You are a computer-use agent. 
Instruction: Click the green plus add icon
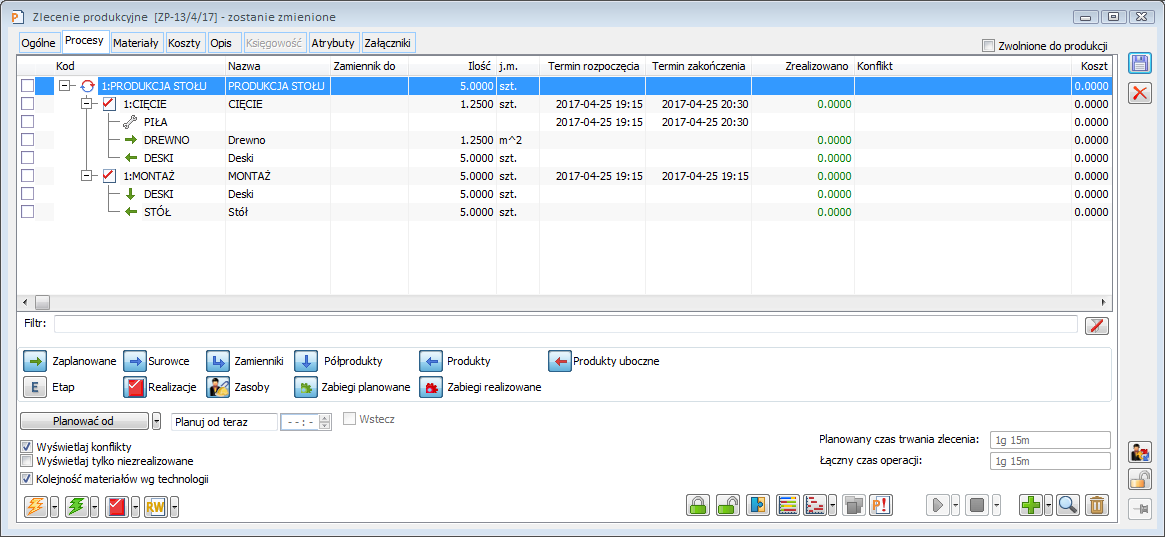1030,505
